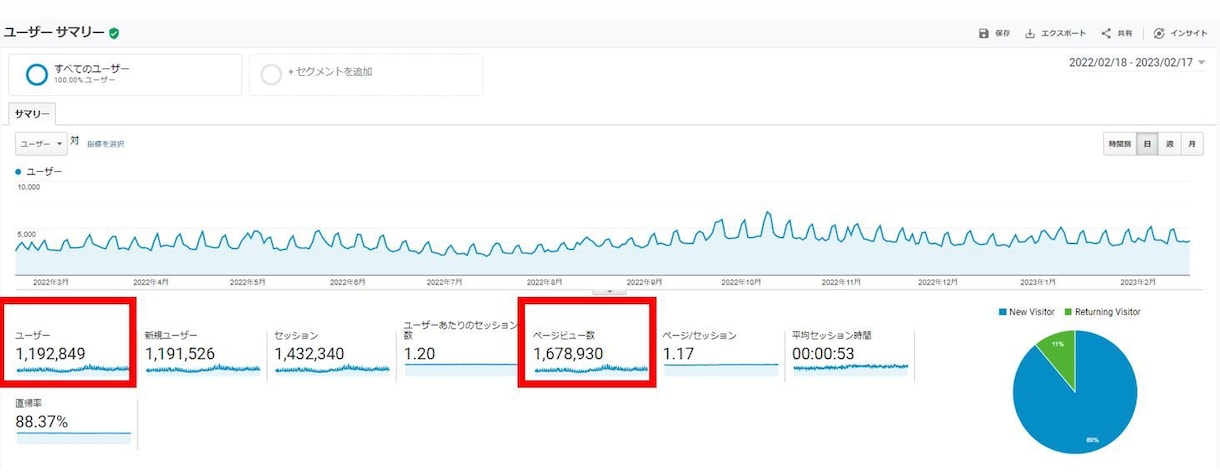Open the ユーザー metric dropdown above the chart
Screen dimensions: 1220x472
point(41,144)
